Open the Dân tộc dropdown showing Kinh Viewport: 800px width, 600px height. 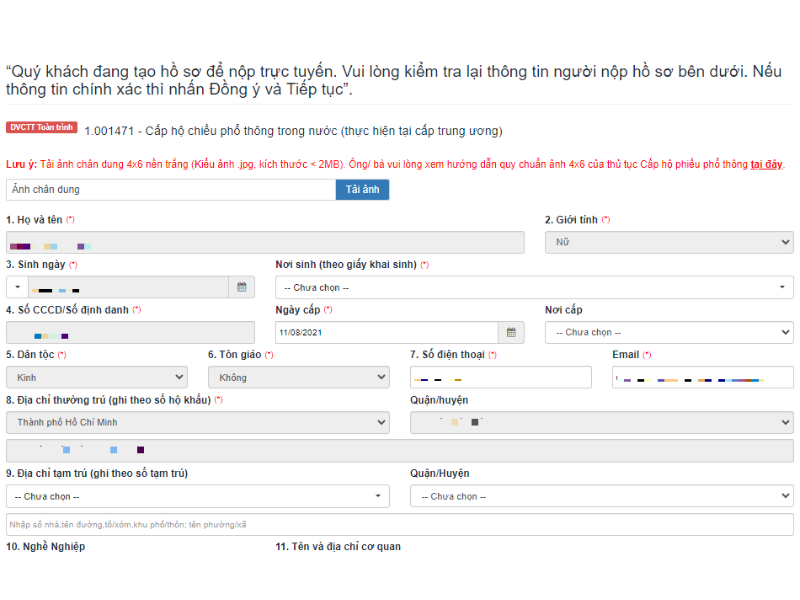(96, 378)
